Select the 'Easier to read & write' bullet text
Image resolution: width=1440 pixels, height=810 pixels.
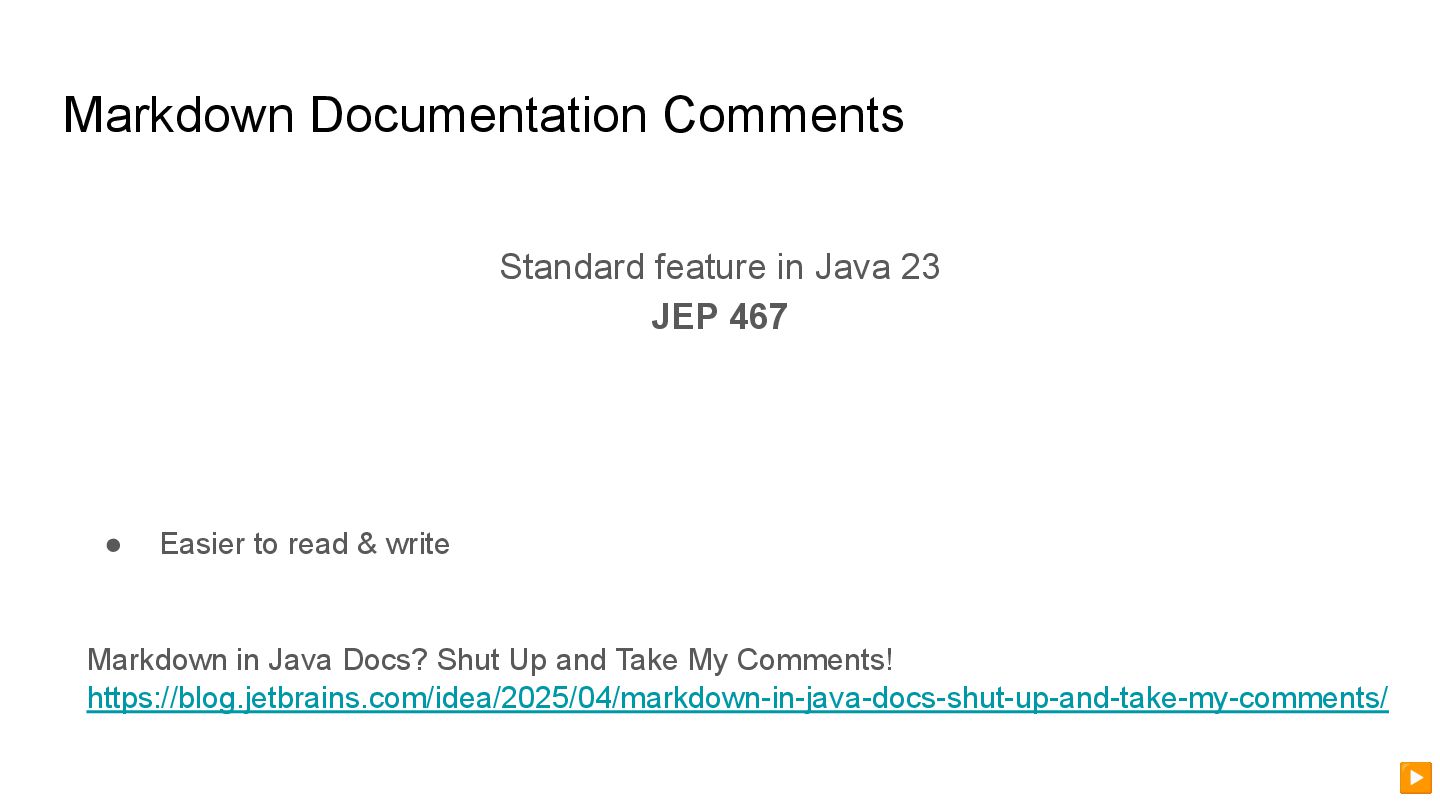coord(304,544)
